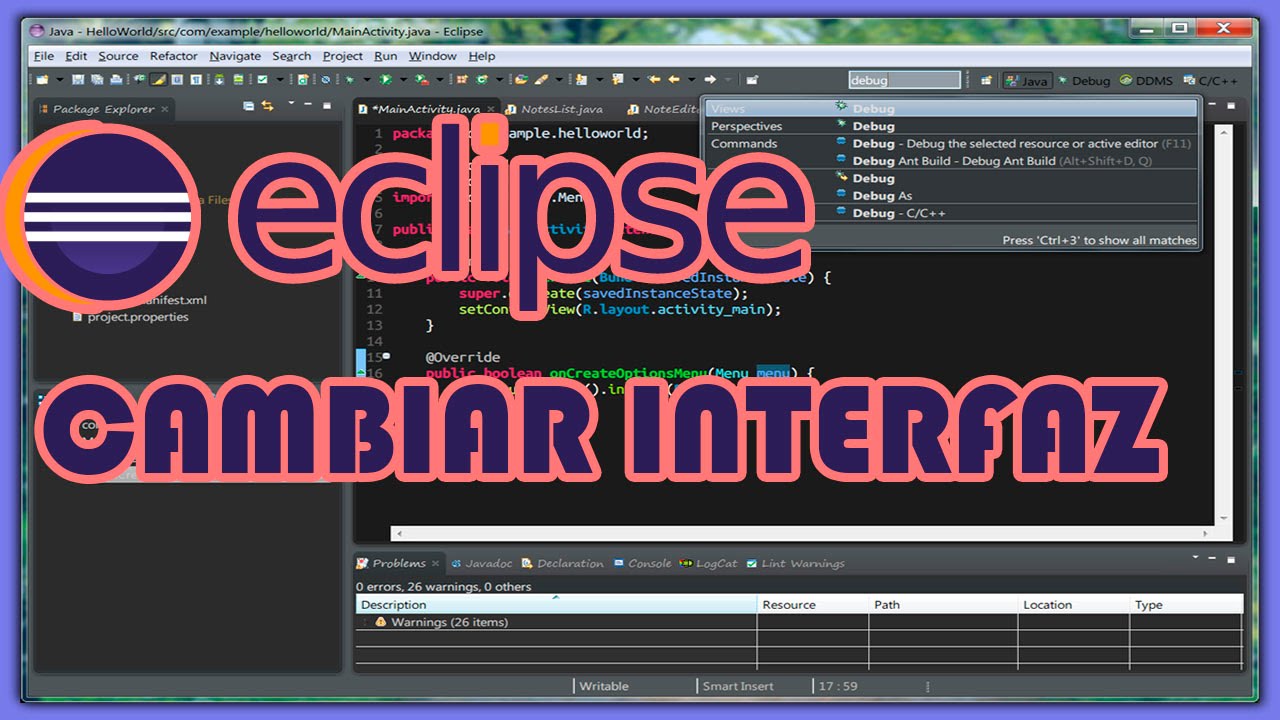Open the Back history dropdown arrow

(691, 79)
